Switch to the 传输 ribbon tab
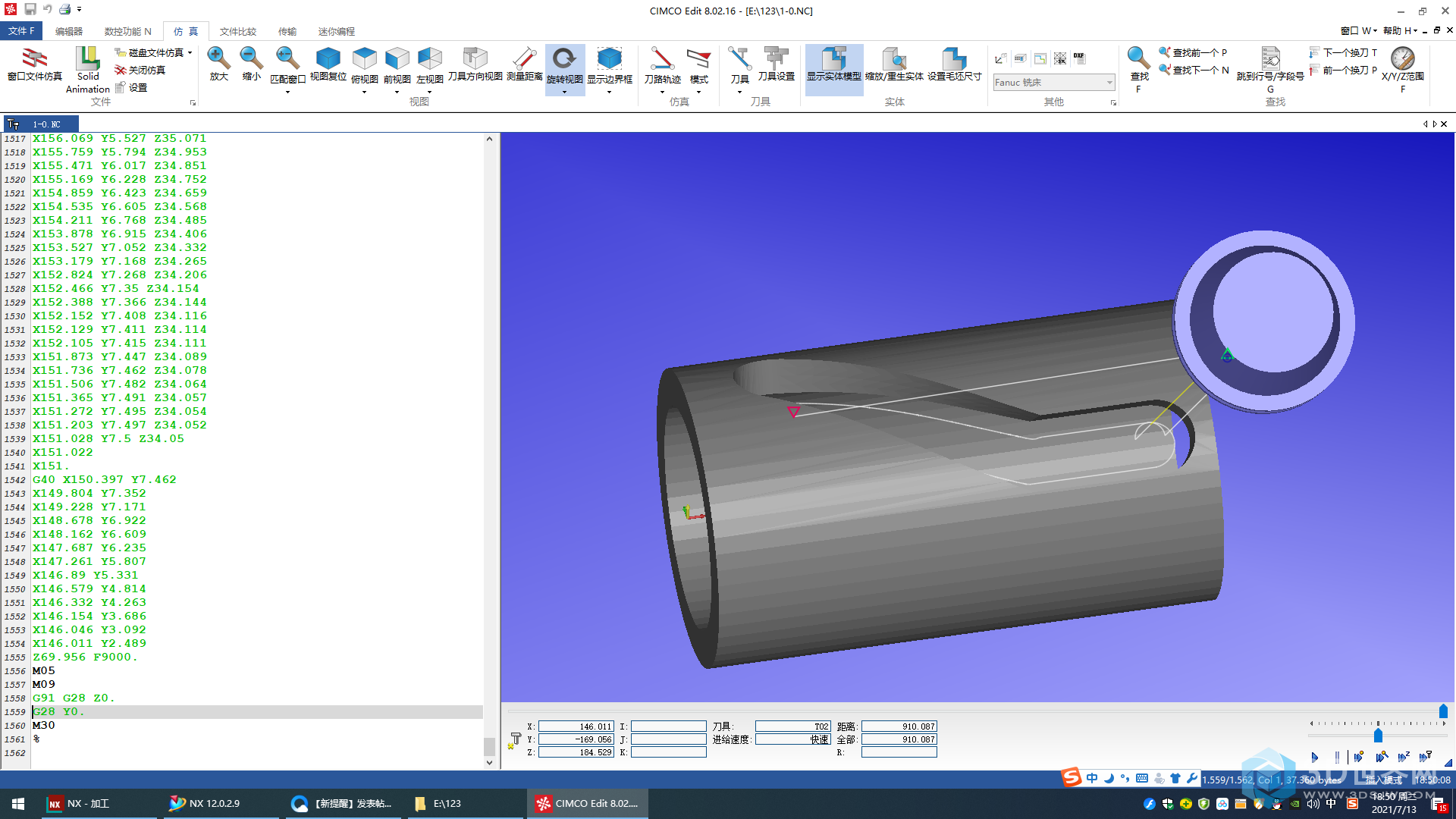Image resolution: width=1456 pixels, height=819 pixels. pos(287,31)
